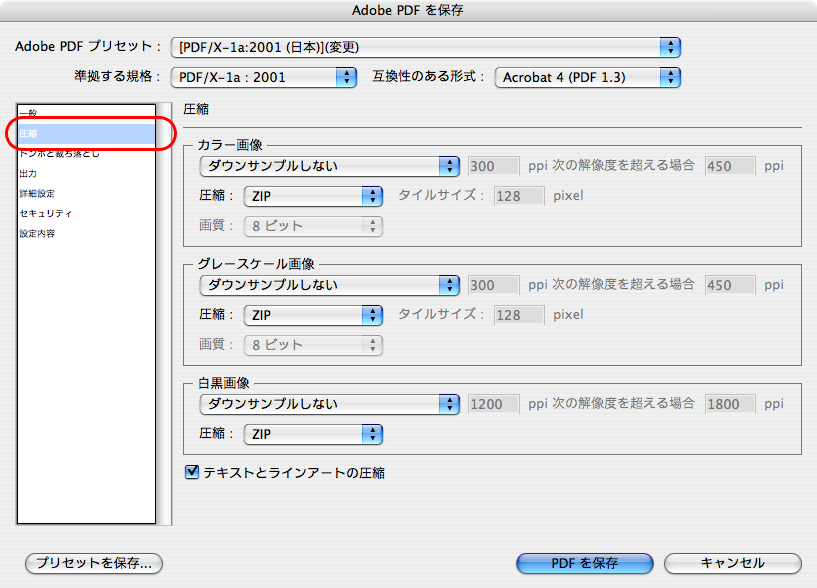817x588 pixels.
Task: Open カラー画像 圧縮 ZIP dropdown
Action: point(313,197)
